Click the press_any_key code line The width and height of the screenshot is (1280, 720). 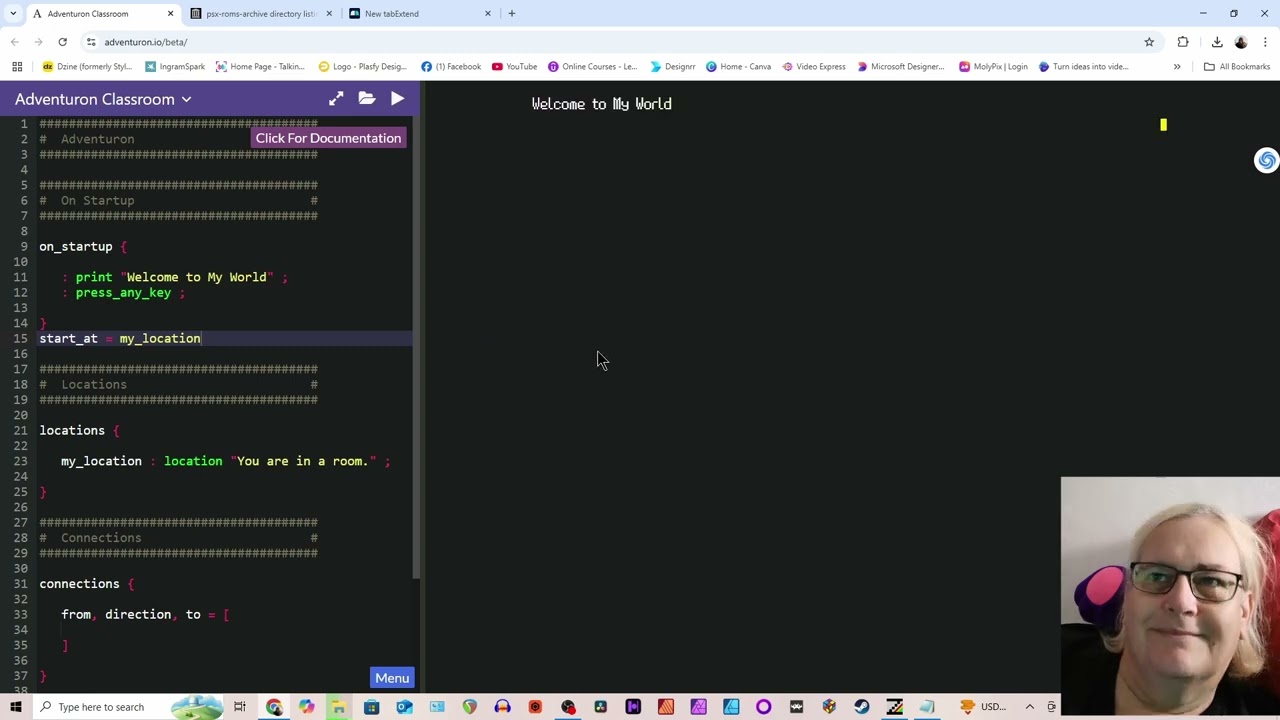pos(123,293)
